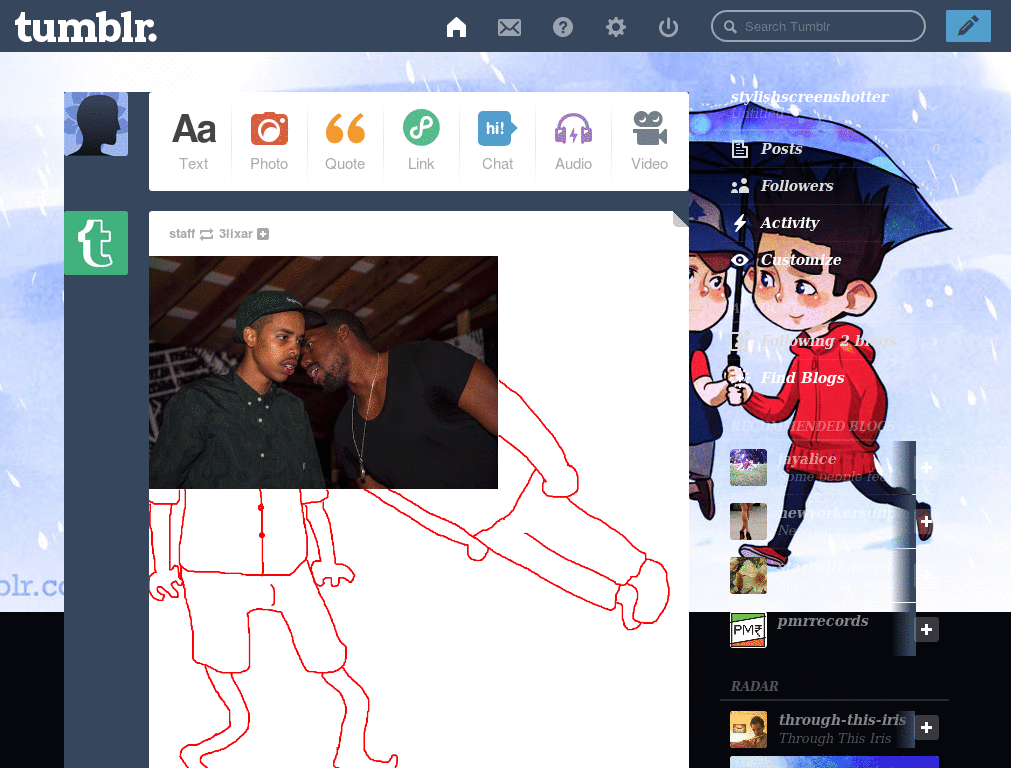Click the blue compose pencil button
Screen dimensions: 1024x768
(968, 26)
